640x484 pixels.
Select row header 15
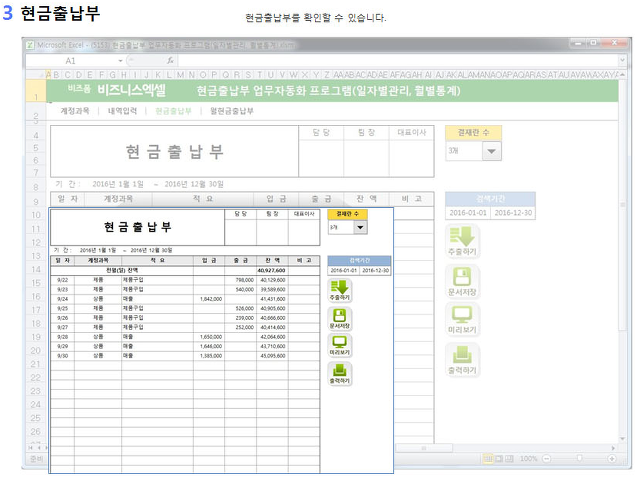pyautogui.click(x=36, y=283)
